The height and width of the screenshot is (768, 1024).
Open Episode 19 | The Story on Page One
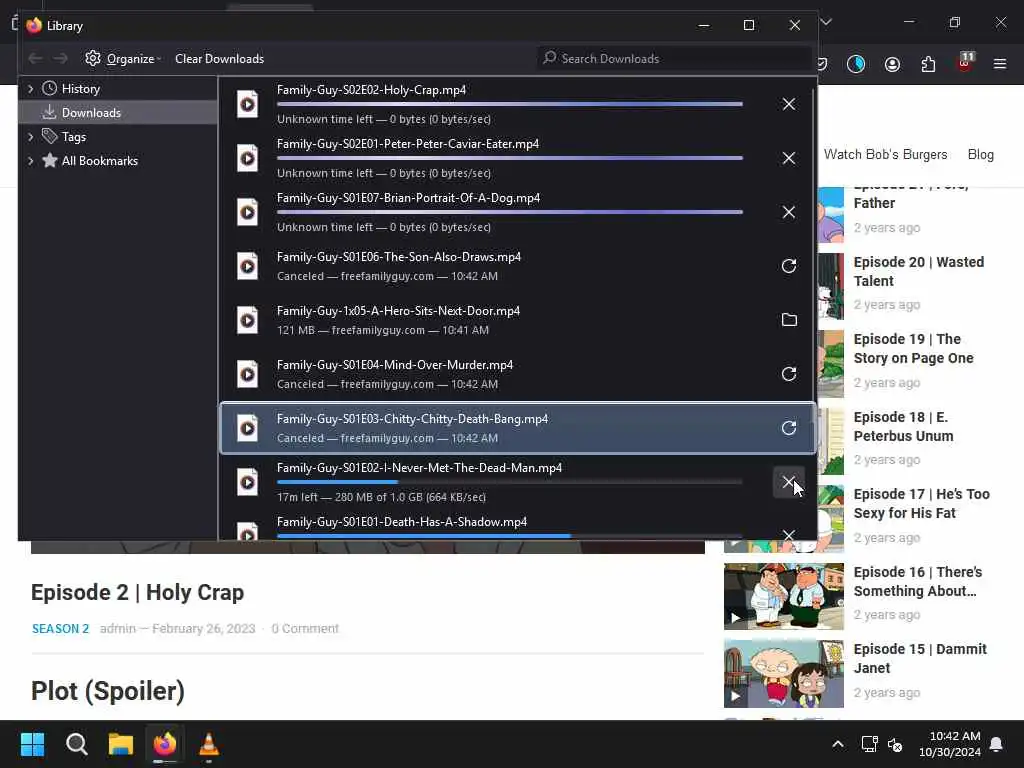(x=913, y=349)
